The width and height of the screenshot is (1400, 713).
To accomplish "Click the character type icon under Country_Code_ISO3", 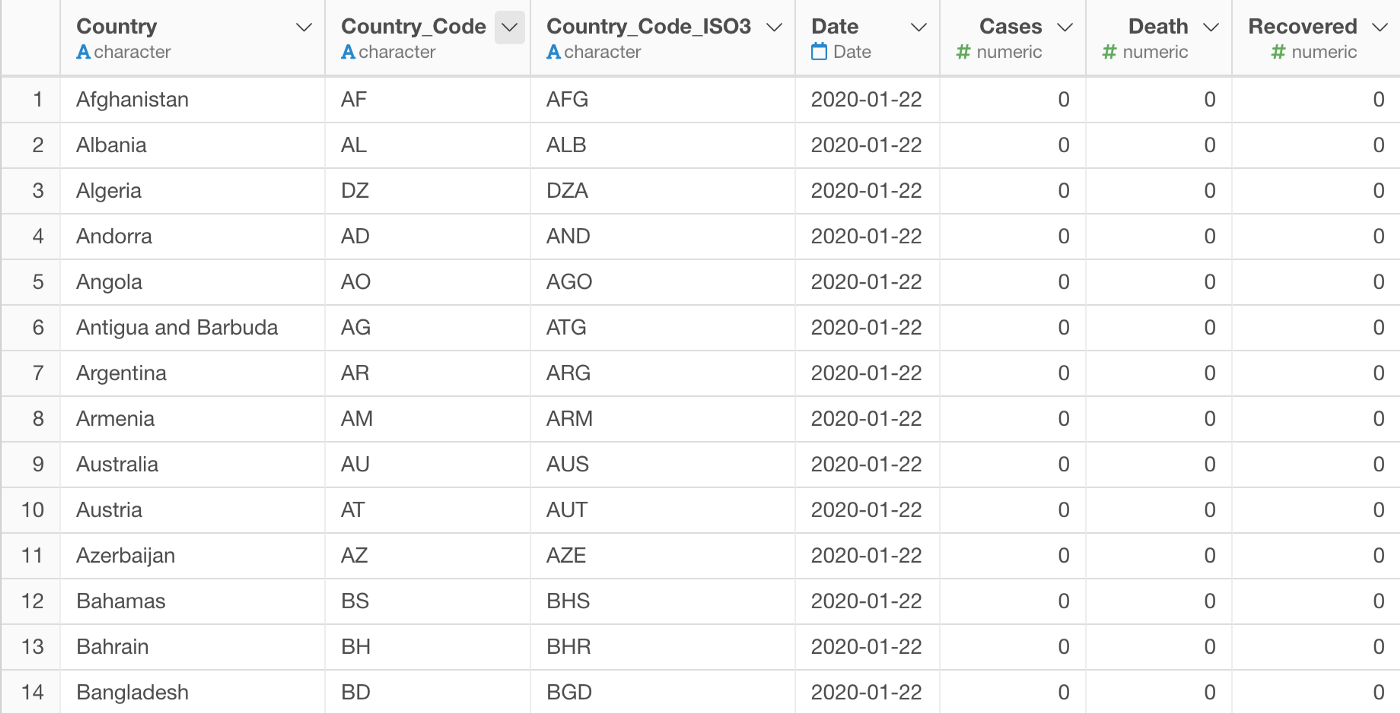I will pos(553,52).
